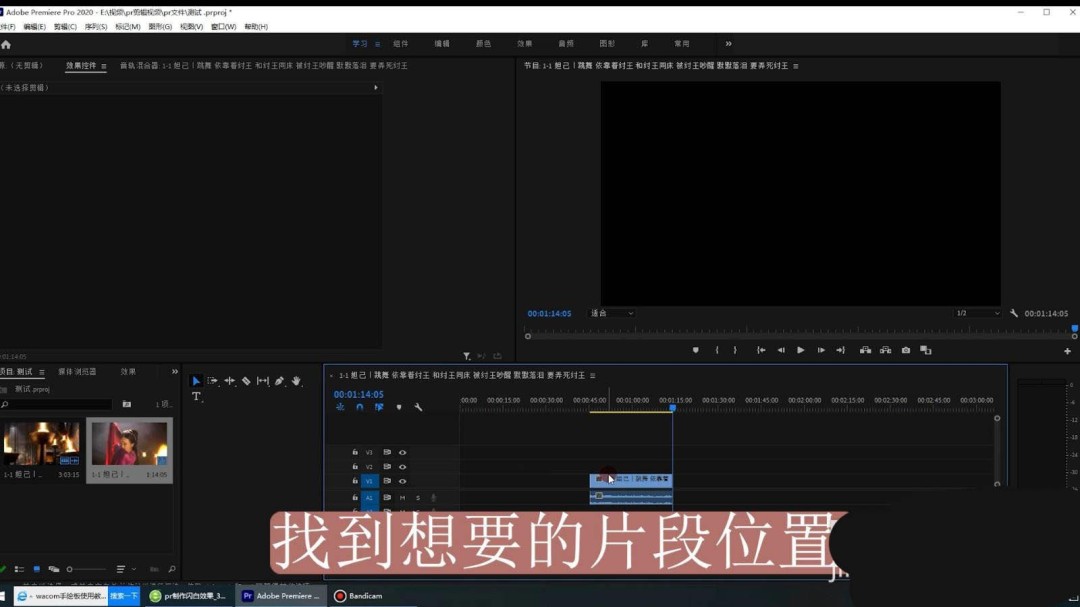
Task: Step forward one frame
Action: (821, 351)
